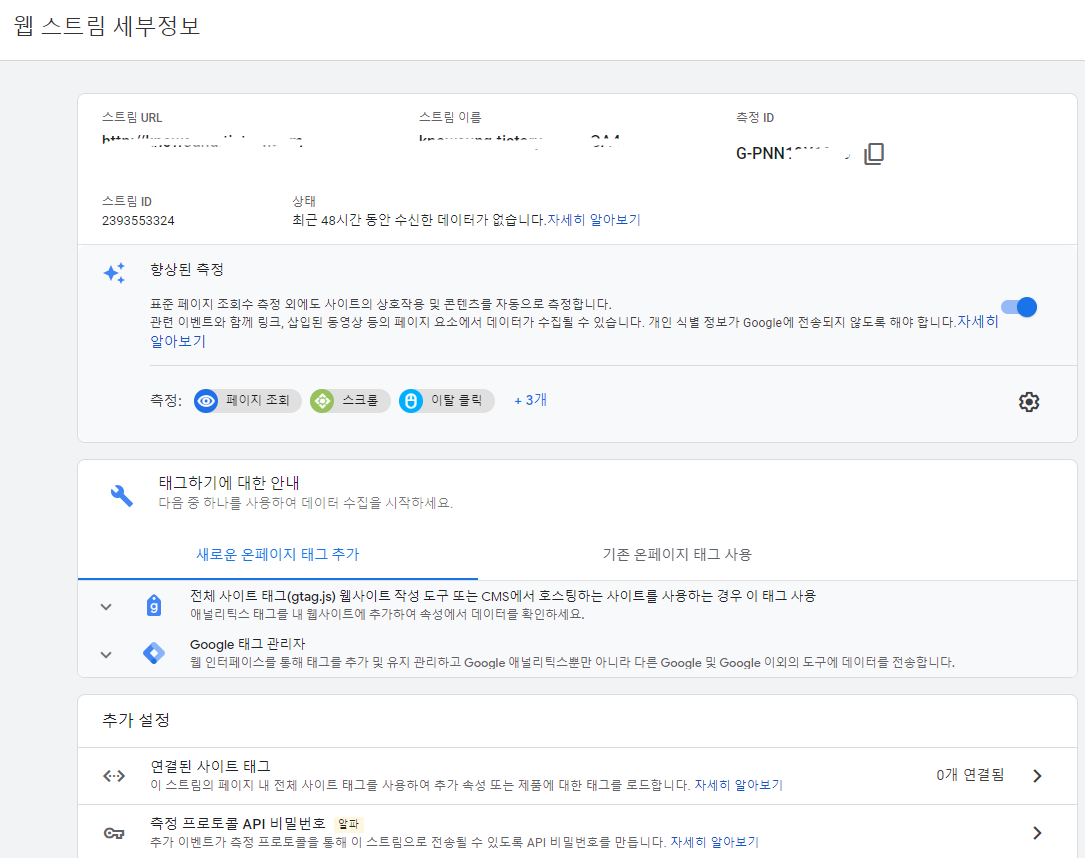Image resolution: width=1085 pixels, height=858 pixels.
Task: Click the 측정 프로토콜 API 비밀번호 row title
Action: [x=237, y=823]
